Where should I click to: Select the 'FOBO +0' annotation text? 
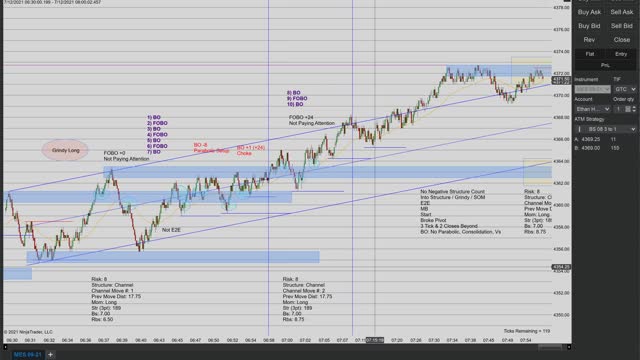[114, 153]
